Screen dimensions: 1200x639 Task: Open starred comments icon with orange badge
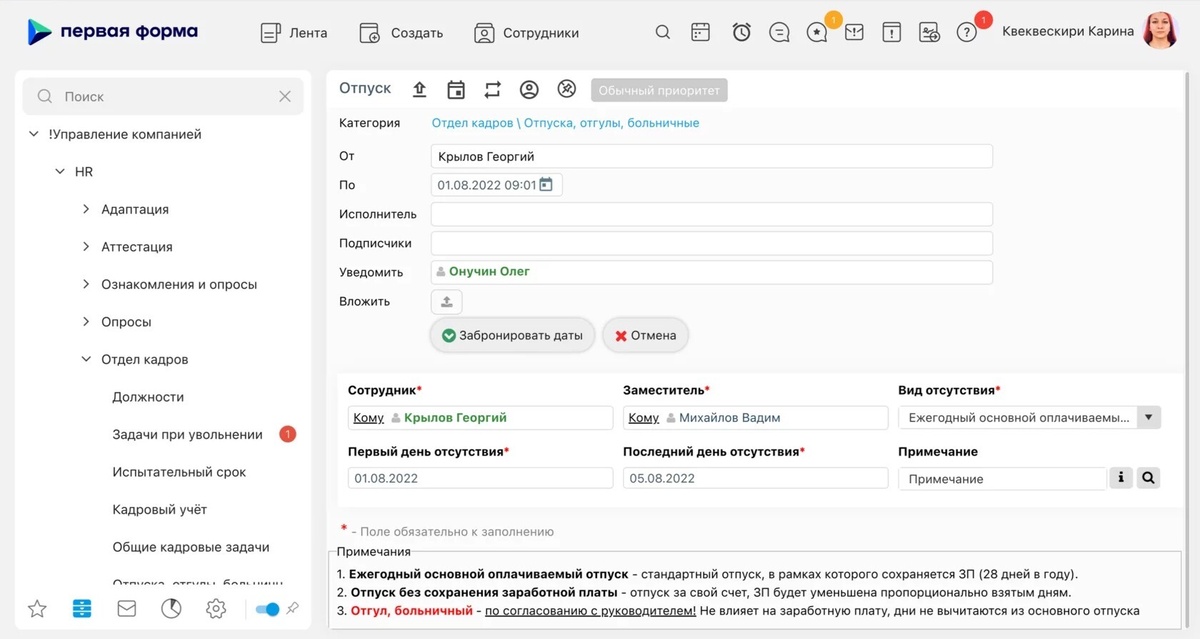click(x=818, y=32)
